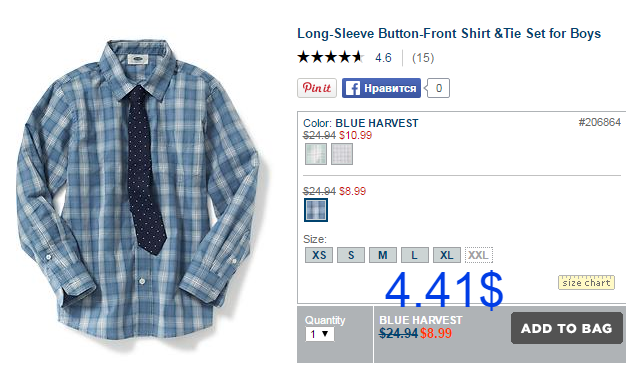This screenshot has height=365, width=626.
Task: Click the Pin it button
Action: 317,88
